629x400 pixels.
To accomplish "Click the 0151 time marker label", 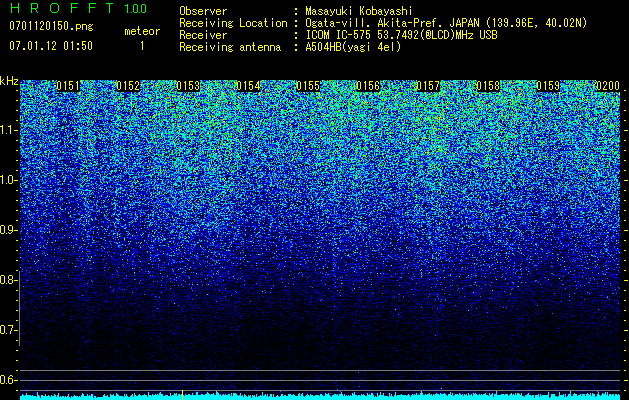I will pos(68,86).
